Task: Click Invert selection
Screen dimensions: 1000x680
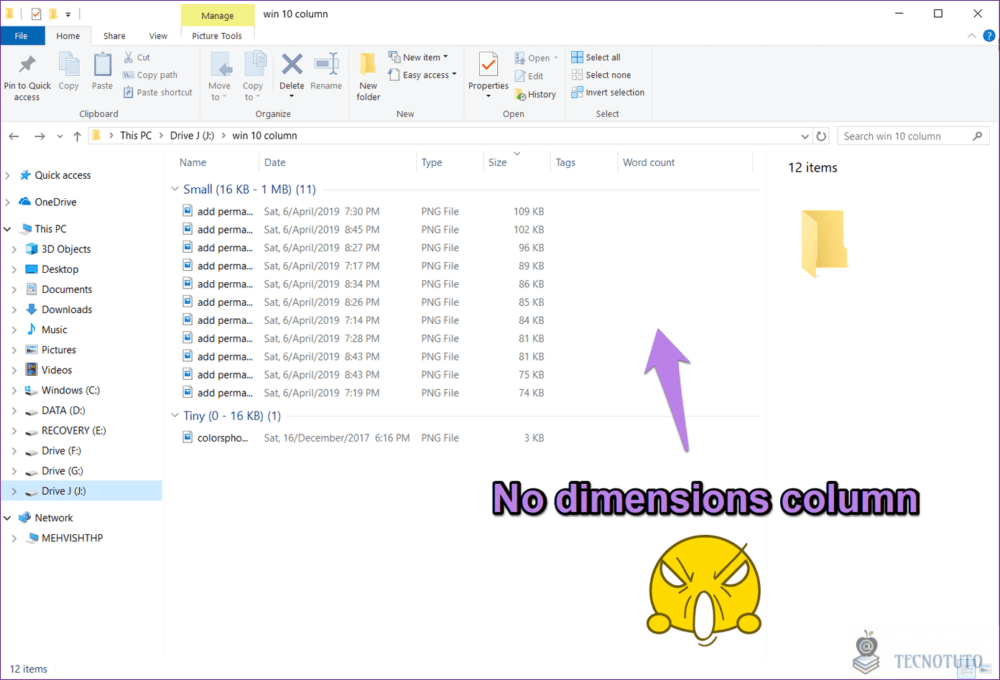Action: [x=608, y=92]
